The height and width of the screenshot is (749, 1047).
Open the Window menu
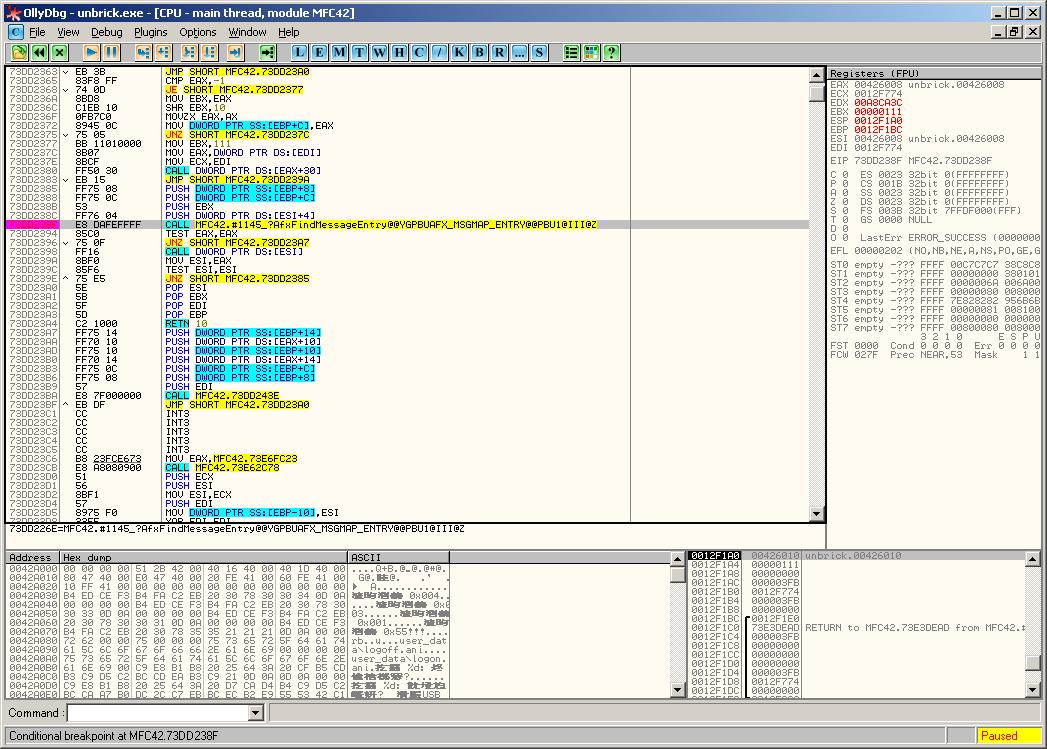coord(247,32)
